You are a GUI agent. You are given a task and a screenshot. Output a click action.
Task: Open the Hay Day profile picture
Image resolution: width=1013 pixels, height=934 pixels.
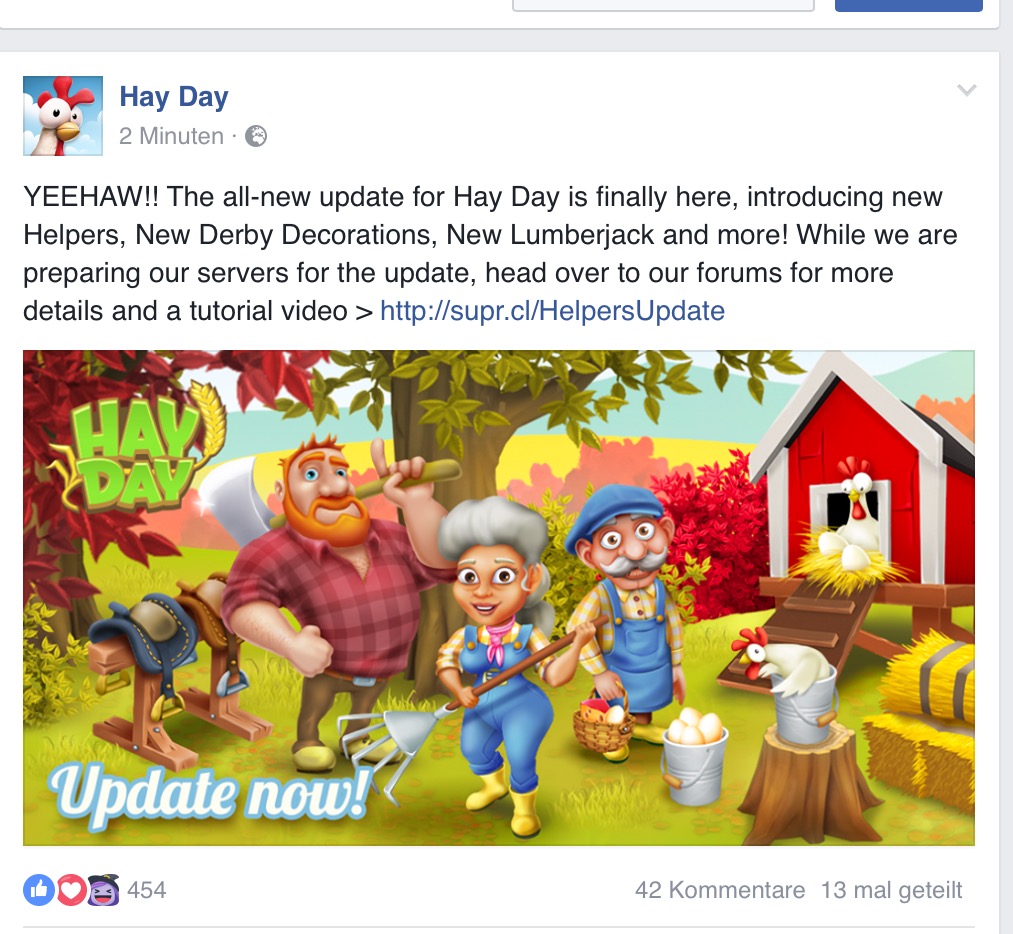[x=63, y=116]
